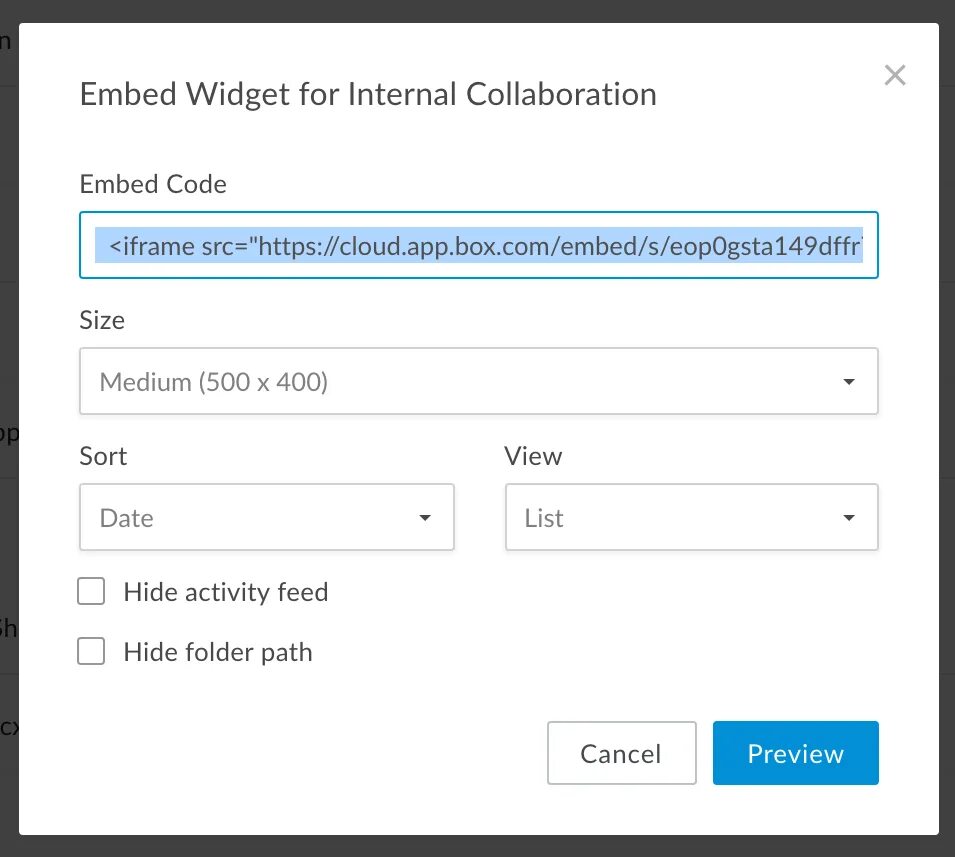The height and width of the screenshot is (857, 955).
Task: Click the Sort label
Action: [103, 456]
